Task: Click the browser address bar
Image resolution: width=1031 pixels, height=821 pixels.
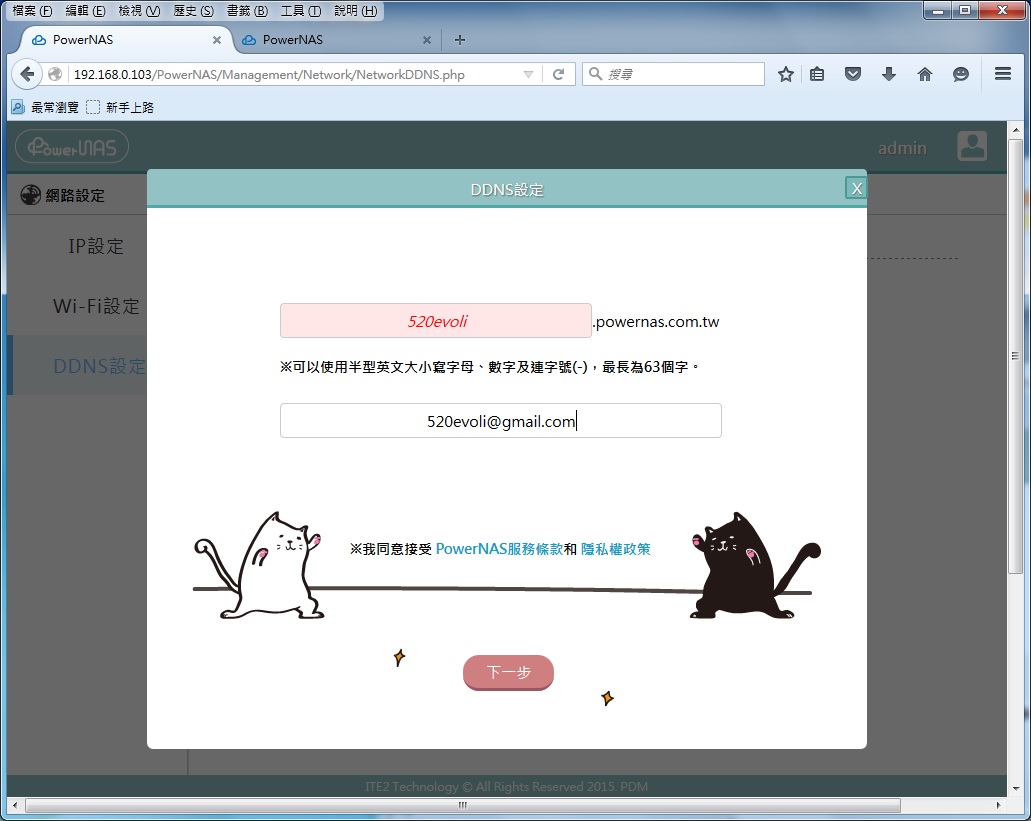Action: 296,74
